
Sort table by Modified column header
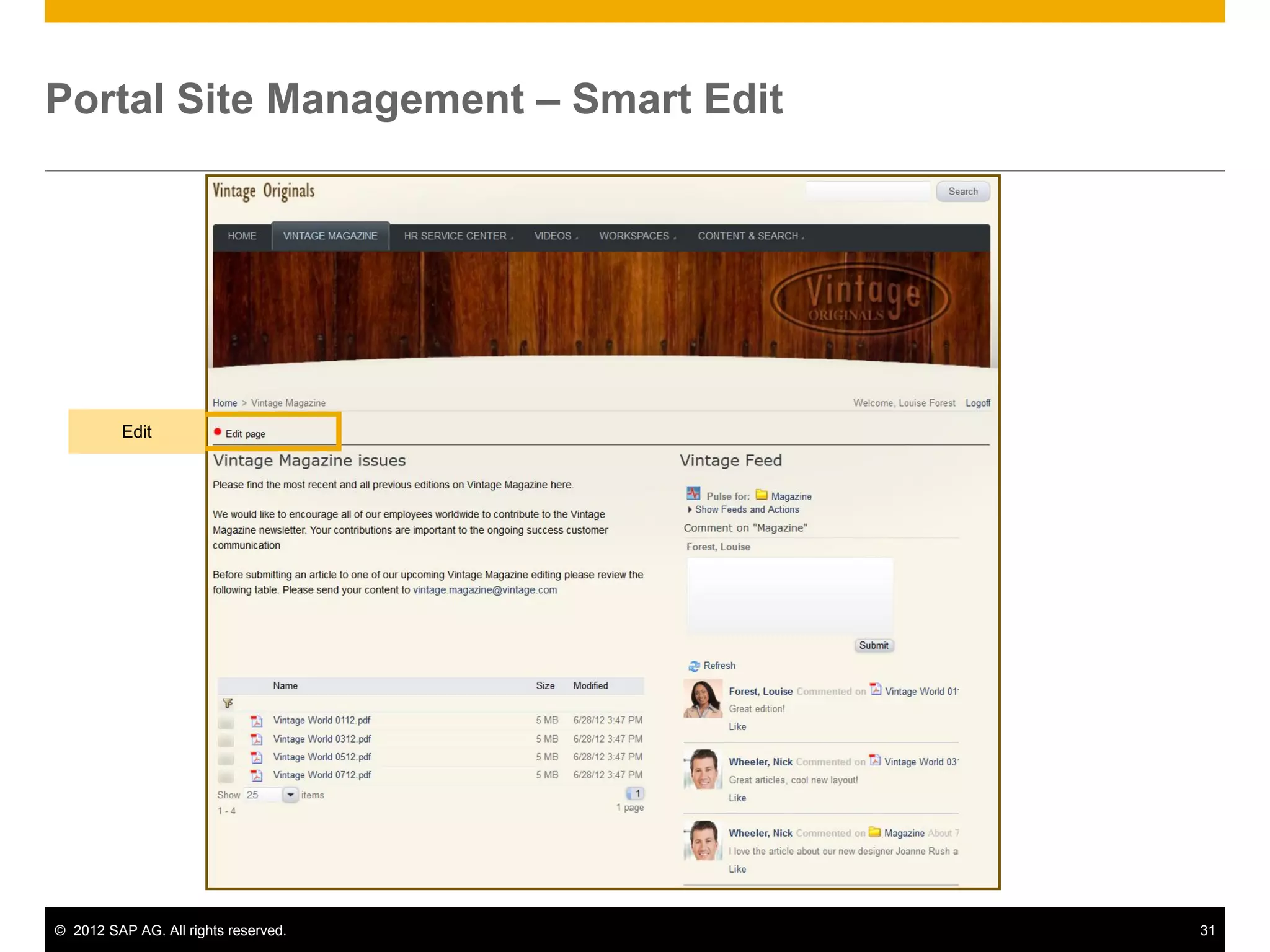[x=590, y=685]
